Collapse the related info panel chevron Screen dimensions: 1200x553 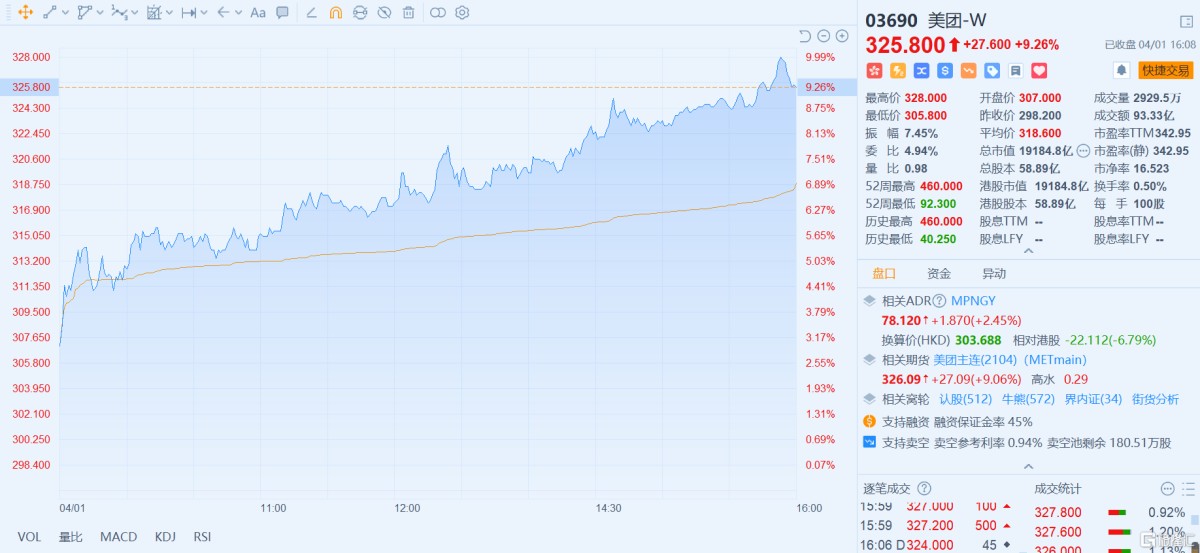click(1028, 466)
